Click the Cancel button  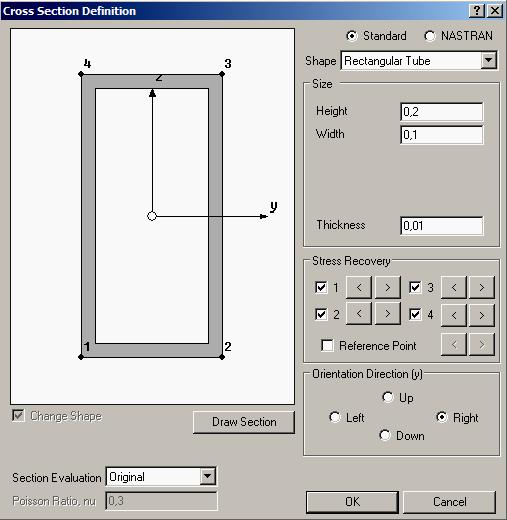tap(449, 502)
